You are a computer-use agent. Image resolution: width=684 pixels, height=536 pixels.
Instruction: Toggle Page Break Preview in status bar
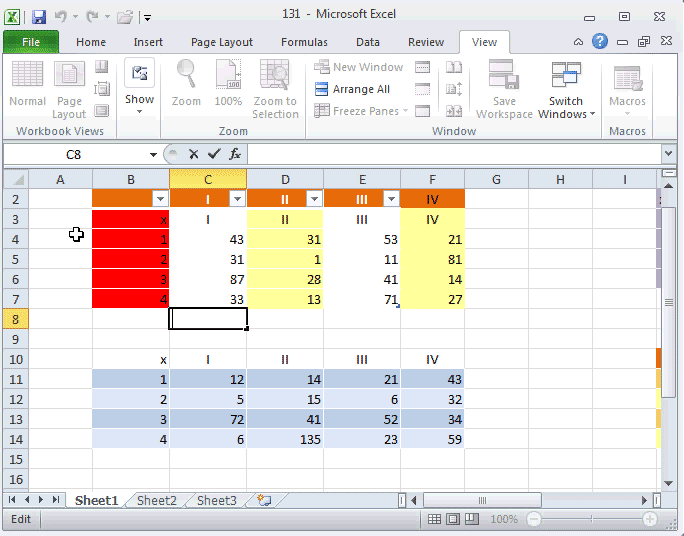(472, 520)
